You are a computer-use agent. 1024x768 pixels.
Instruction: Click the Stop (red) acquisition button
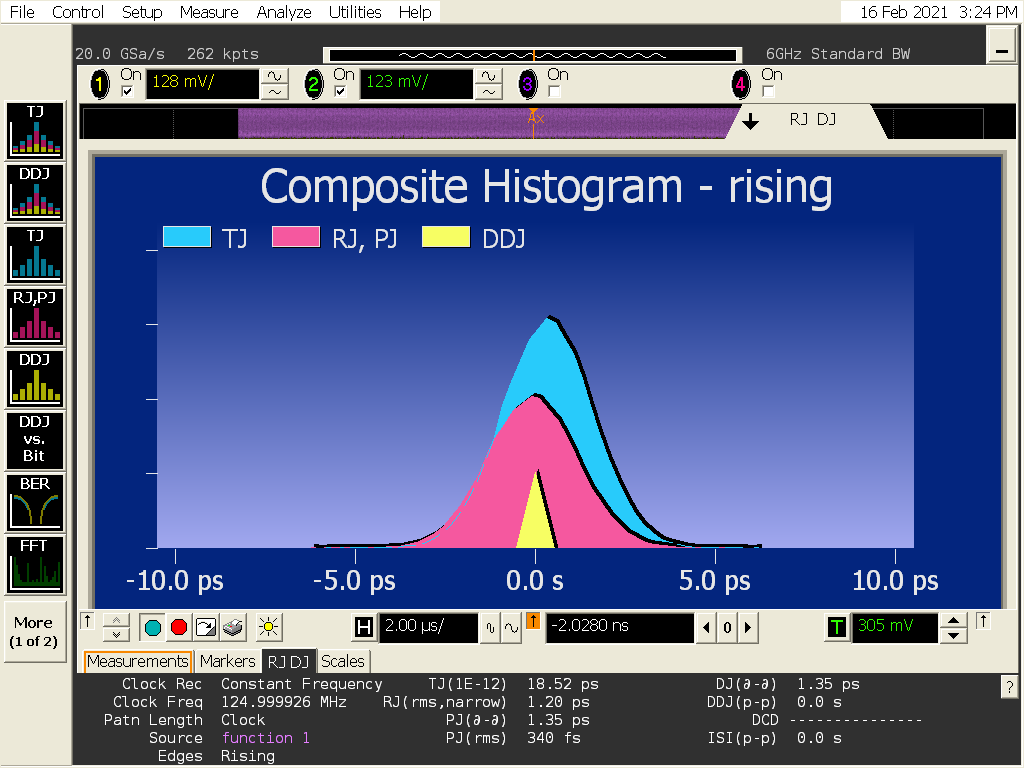(x=179, y=628)
